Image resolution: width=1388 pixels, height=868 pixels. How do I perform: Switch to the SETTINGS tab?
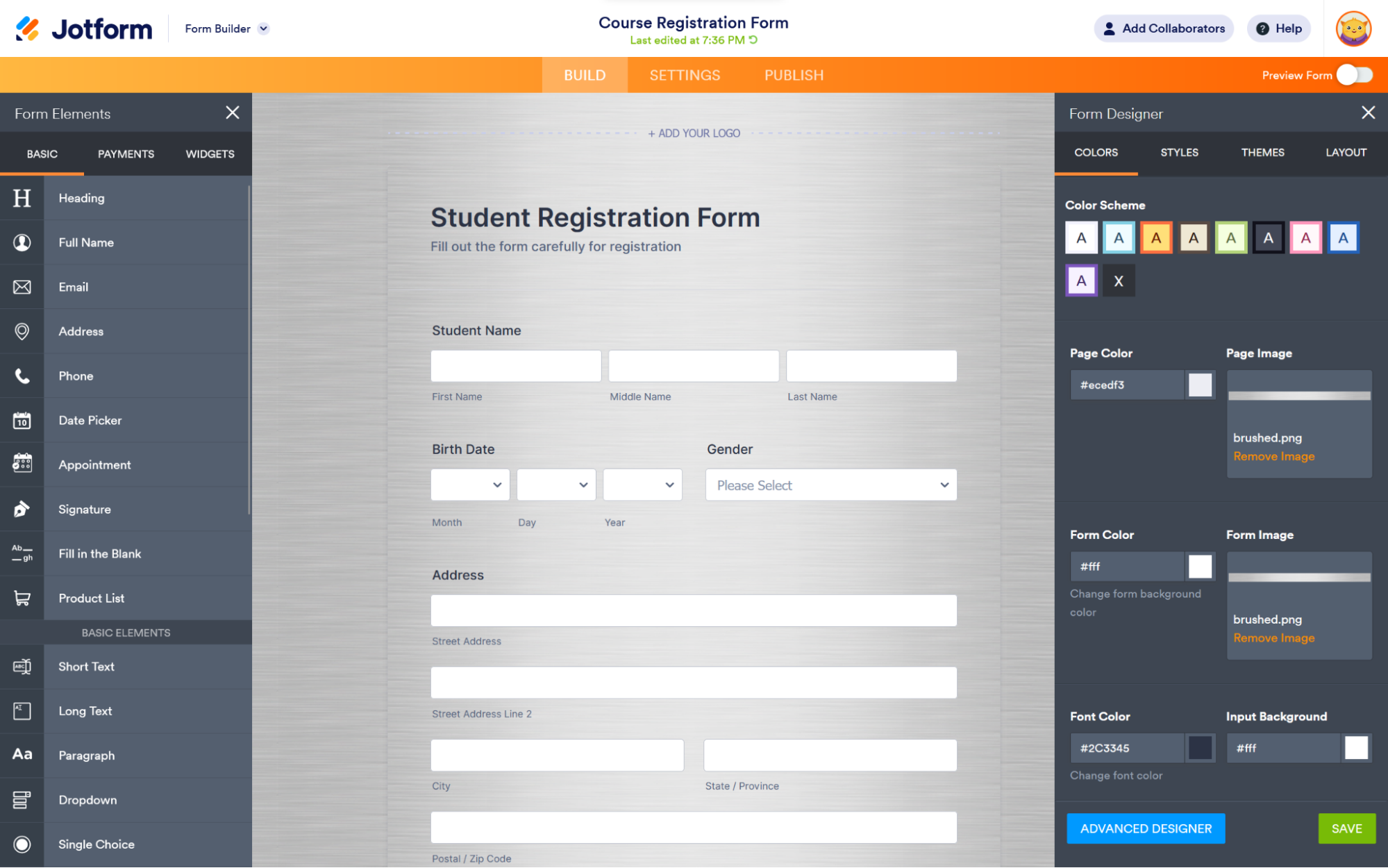pos(684,75)
